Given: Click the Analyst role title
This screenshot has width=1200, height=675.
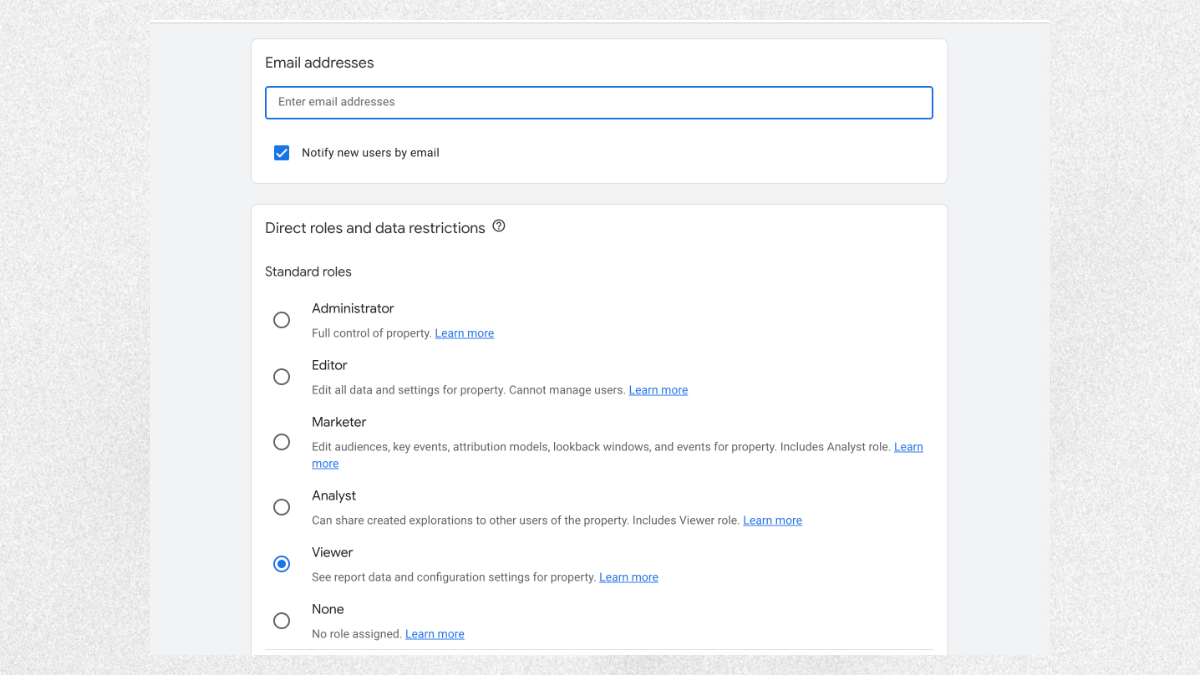Looking at the screenshot, I should click(334, 496).
